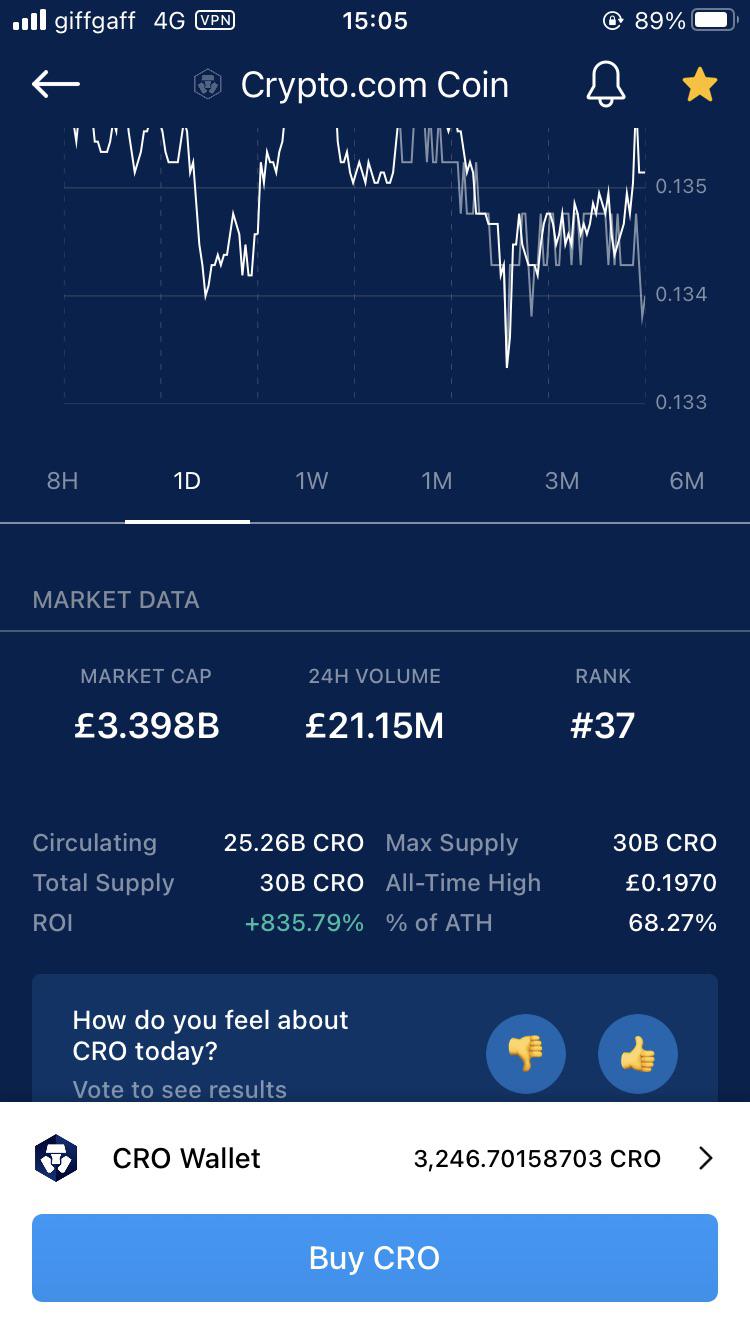This screenshot has width=750, height=1334.
Task: Show the 6M chart range
Action: tap(687, 481)
